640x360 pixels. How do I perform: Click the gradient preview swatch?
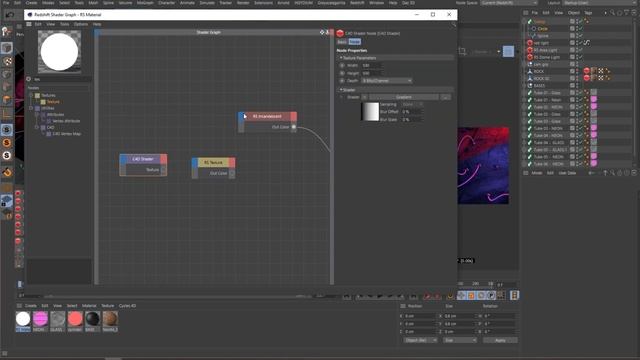(x=370, y=112)
